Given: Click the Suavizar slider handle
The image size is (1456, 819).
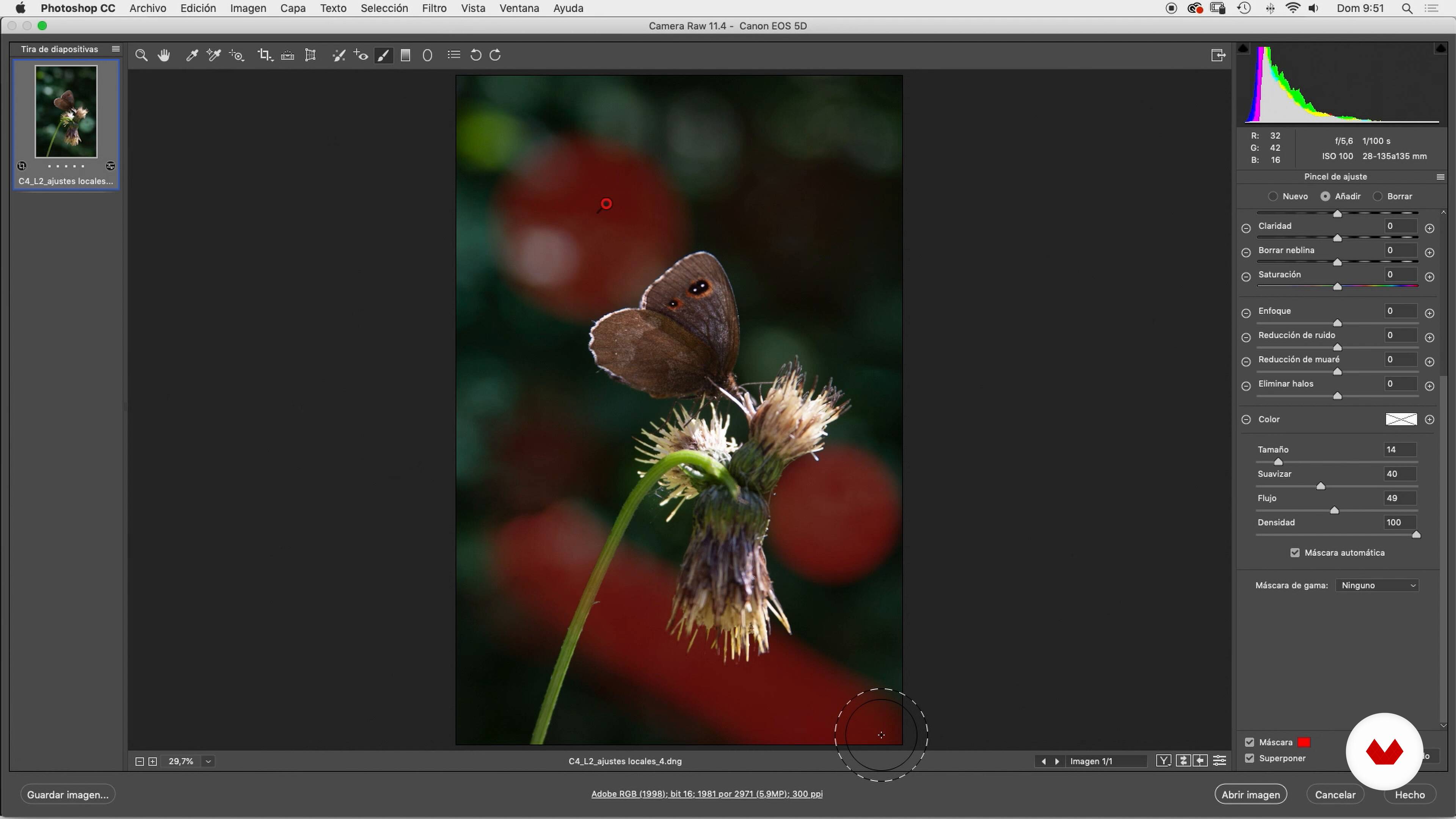Looking at the screenshot, I should click(1321, 485).
